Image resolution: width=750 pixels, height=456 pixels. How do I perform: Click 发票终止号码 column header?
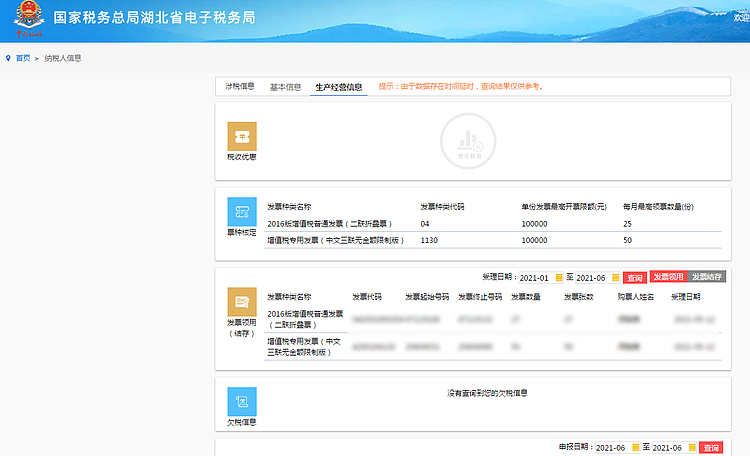[x=480, y=297]
